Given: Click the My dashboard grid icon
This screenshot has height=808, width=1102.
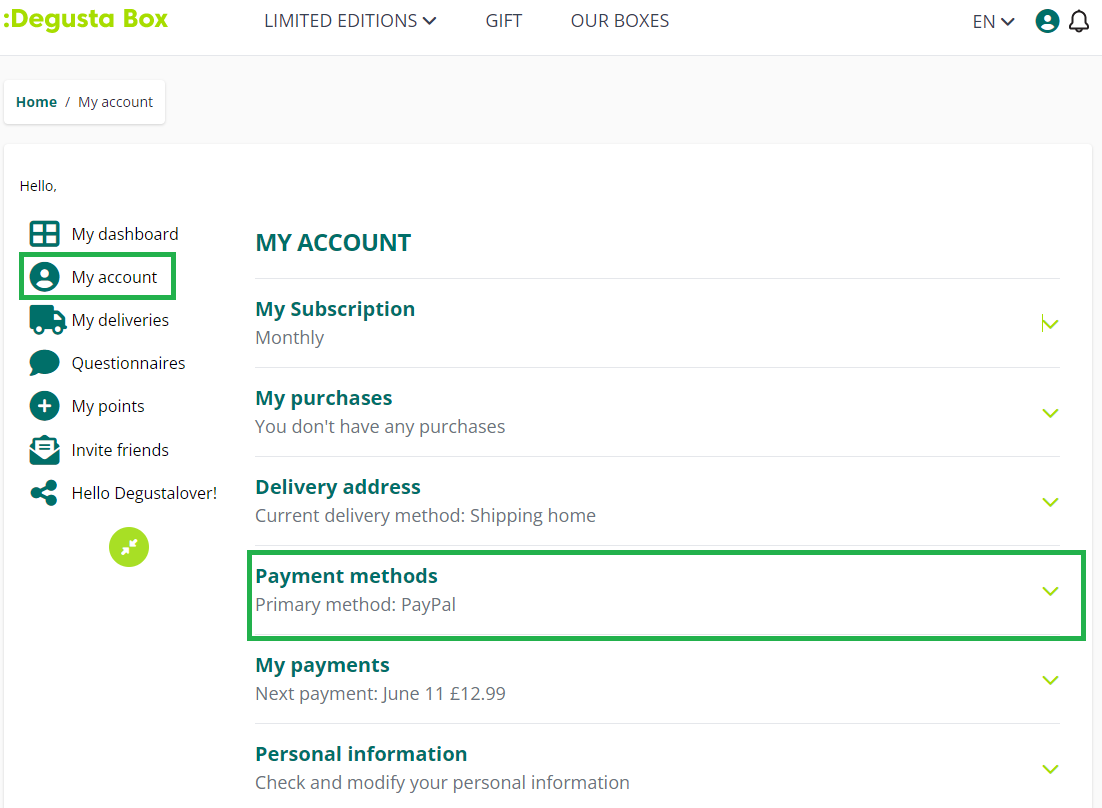Looking at the screenshot, I should 44,234.
